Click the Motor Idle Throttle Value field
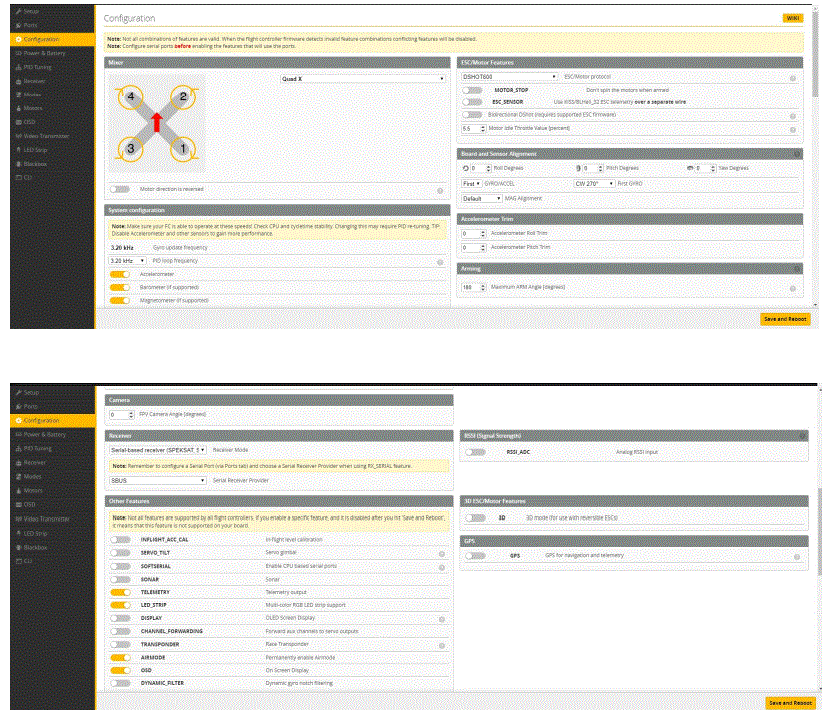This screenshot has height=726, width=835. (x=473, y=129)
